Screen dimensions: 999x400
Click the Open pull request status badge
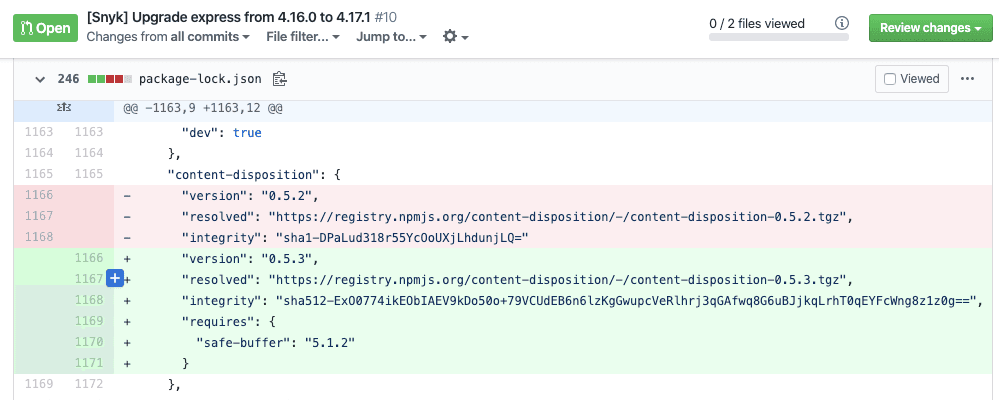click(46, 29)
